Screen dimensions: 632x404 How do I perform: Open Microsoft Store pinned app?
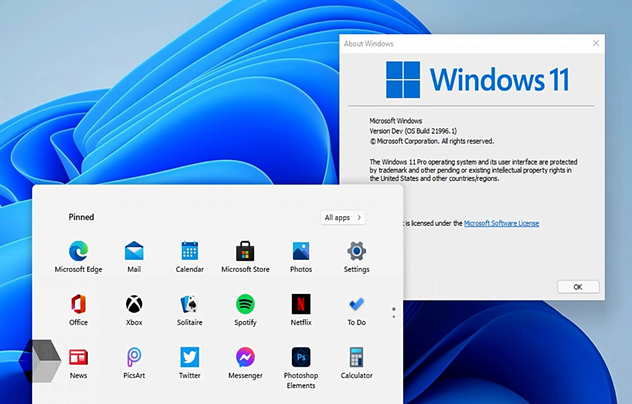point(245,251)
